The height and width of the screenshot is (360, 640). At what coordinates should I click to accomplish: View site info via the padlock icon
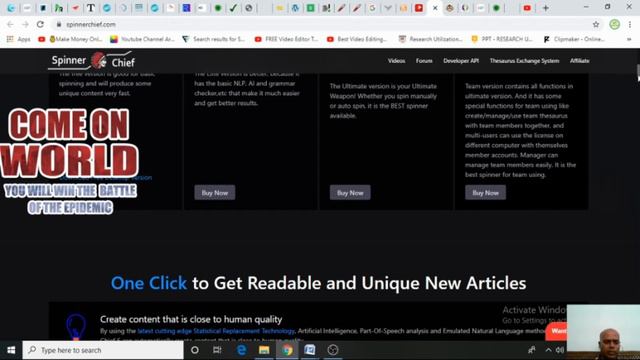tap(59, 24)
